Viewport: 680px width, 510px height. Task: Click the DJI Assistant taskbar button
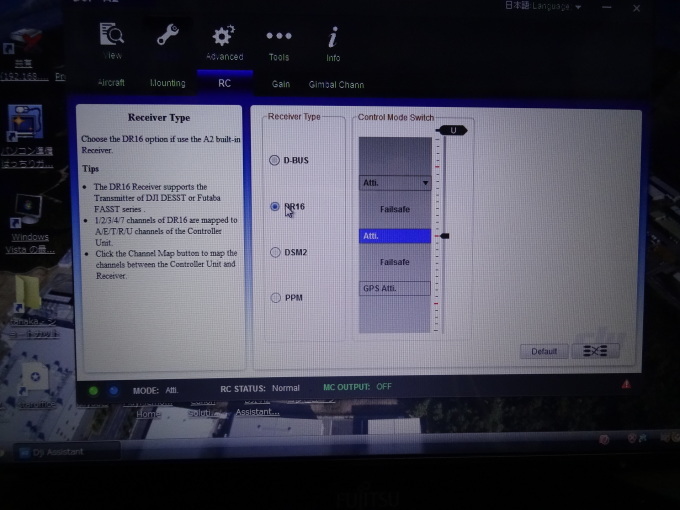[65, 452]
